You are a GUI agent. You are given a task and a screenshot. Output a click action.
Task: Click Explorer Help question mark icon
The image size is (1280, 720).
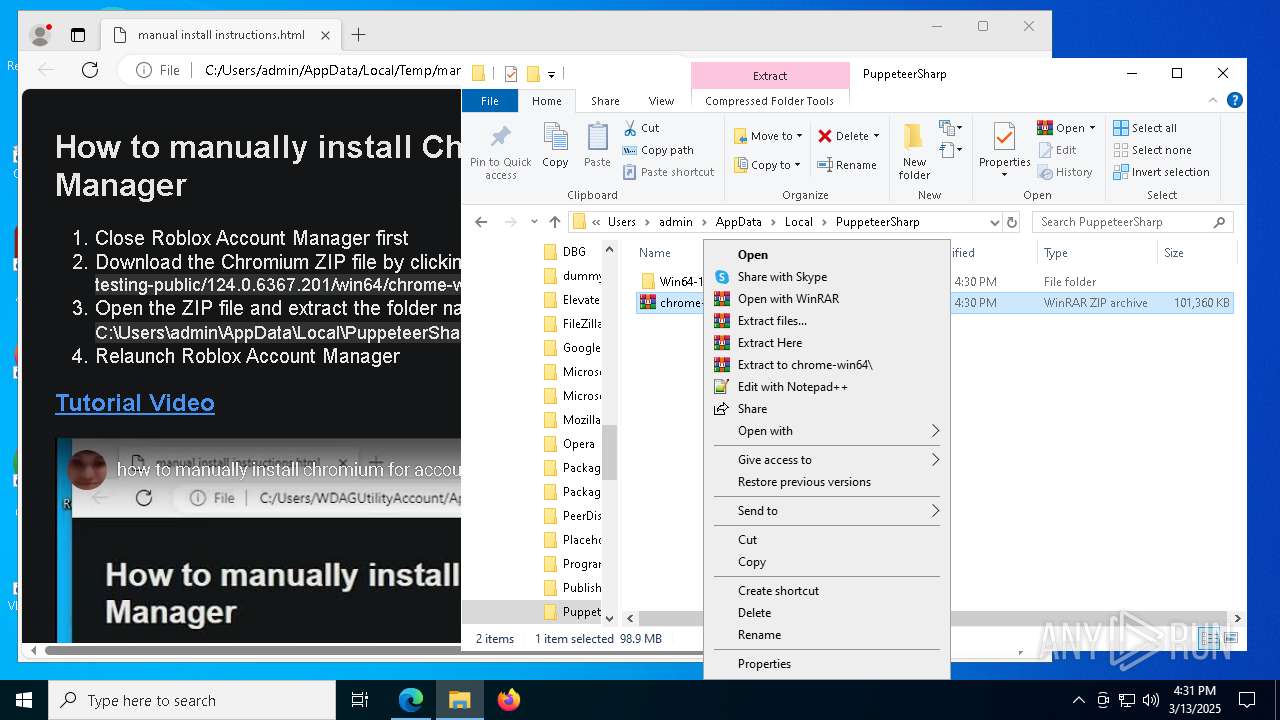point(1235,101)
